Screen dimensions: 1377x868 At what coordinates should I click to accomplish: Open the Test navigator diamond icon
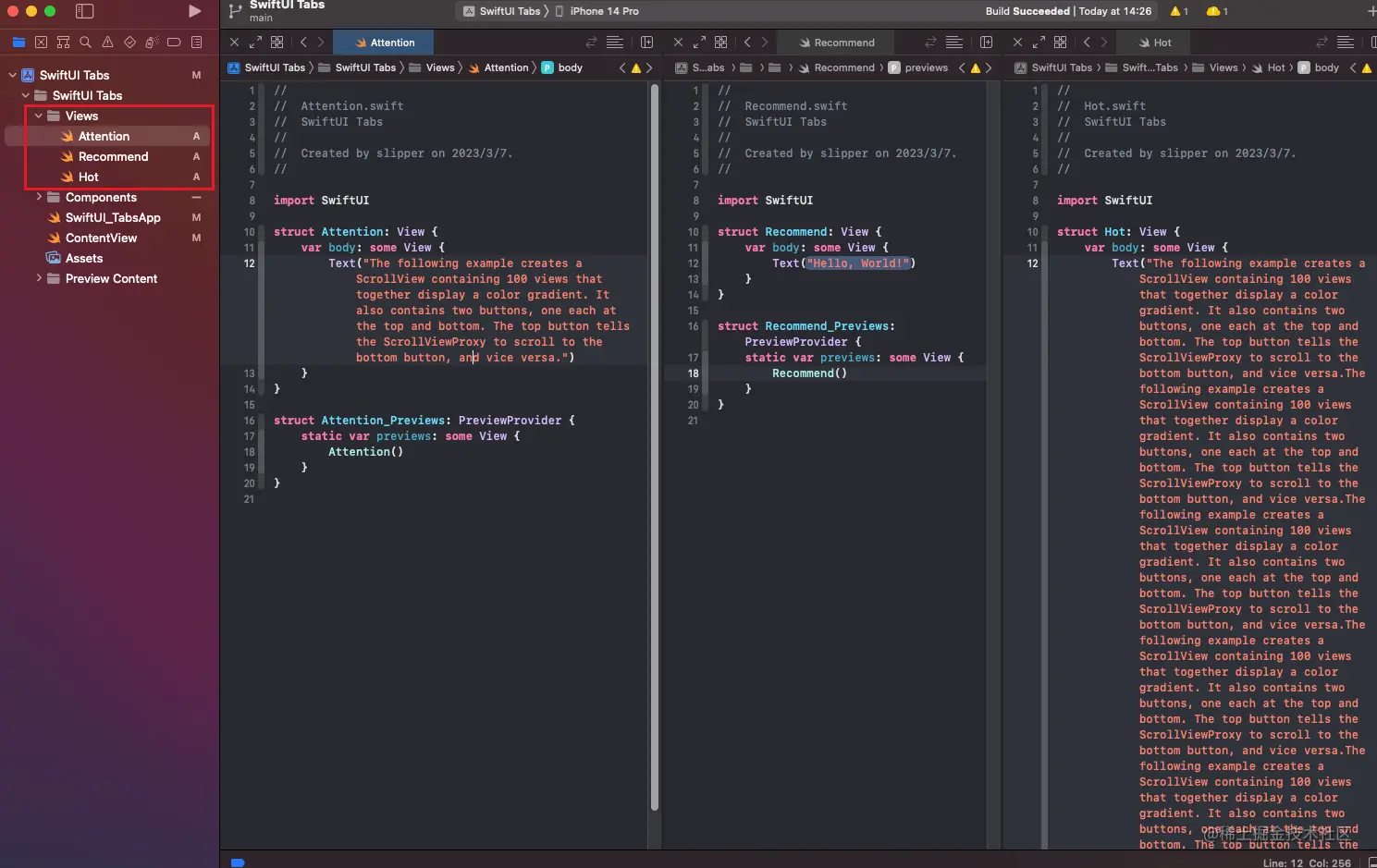coord(129,43)
